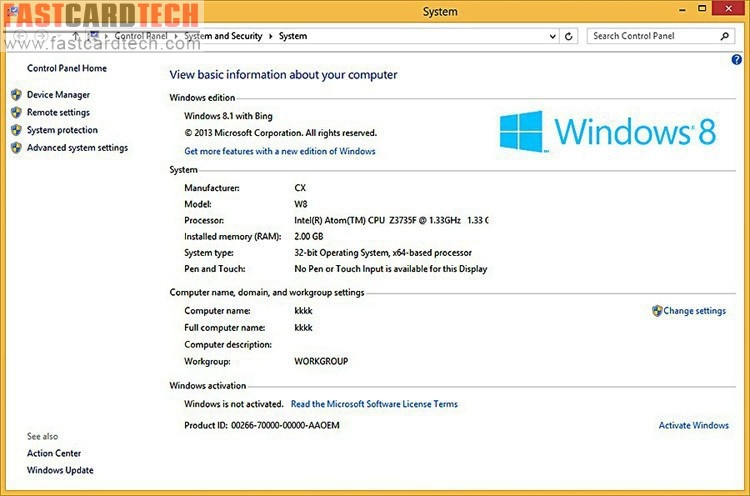The height and width of the screenshot is (496, 750).
Task: Click 'No Pen or Touch Input' text
Action: [x=391, y=269]
